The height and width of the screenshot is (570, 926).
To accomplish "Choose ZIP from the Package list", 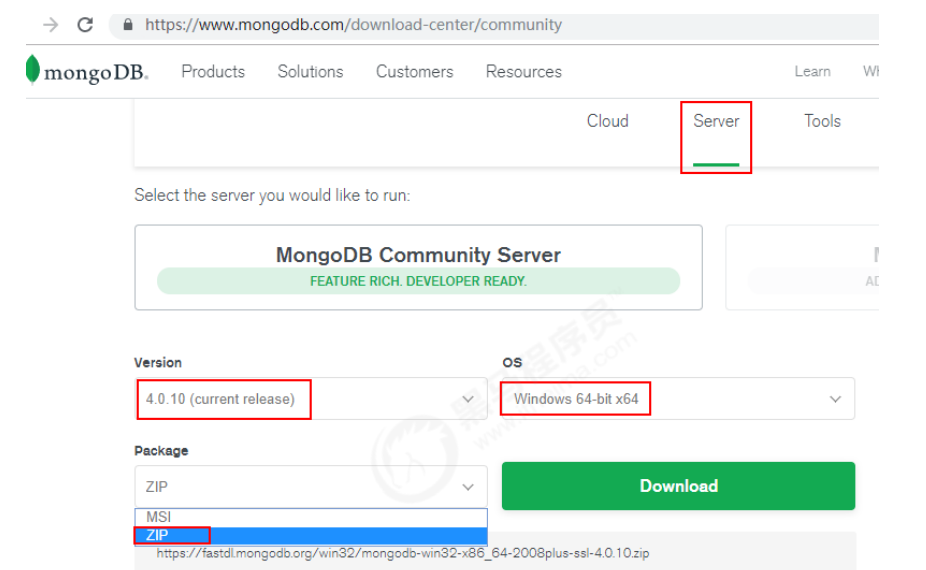I will 311,535.
